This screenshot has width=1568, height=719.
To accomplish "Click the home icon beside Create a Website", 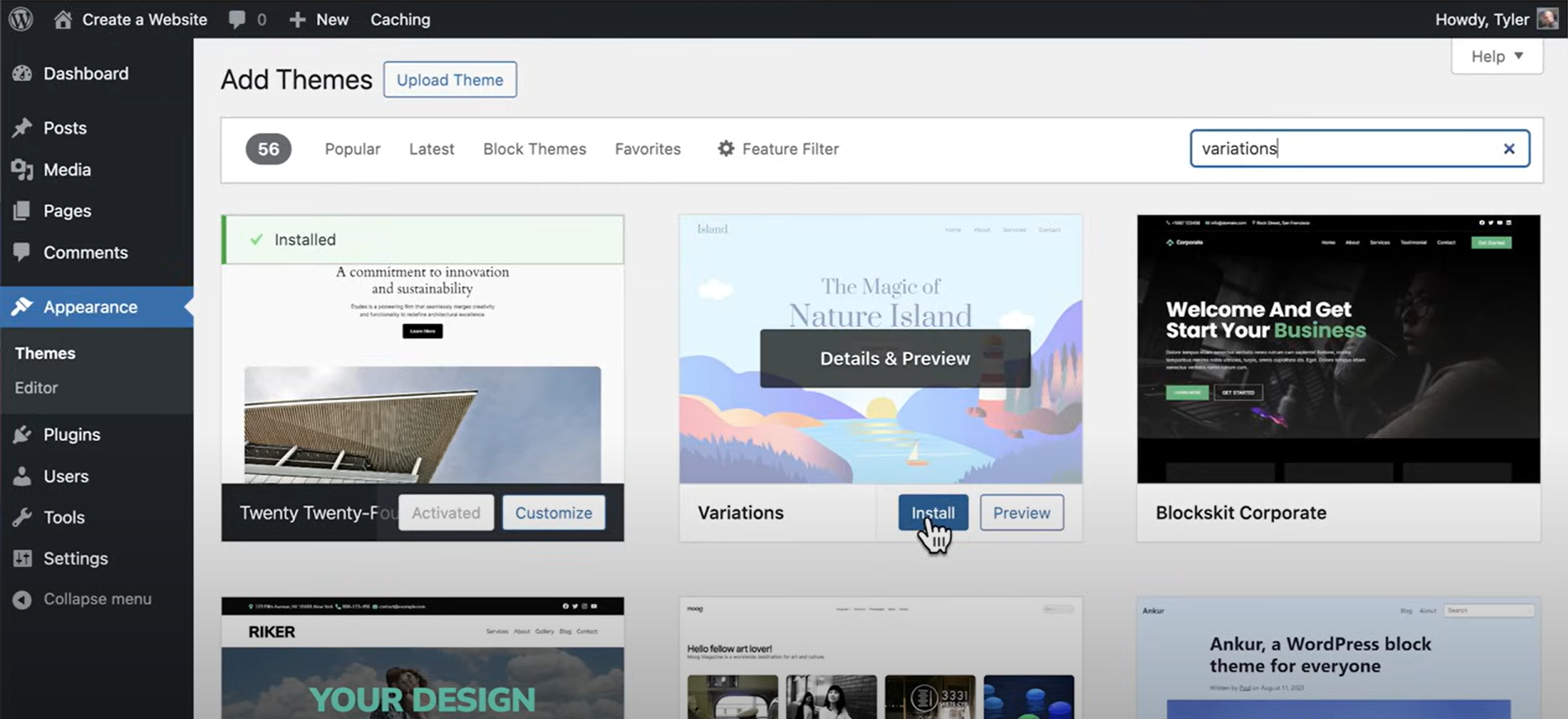I will coord(63,19).
